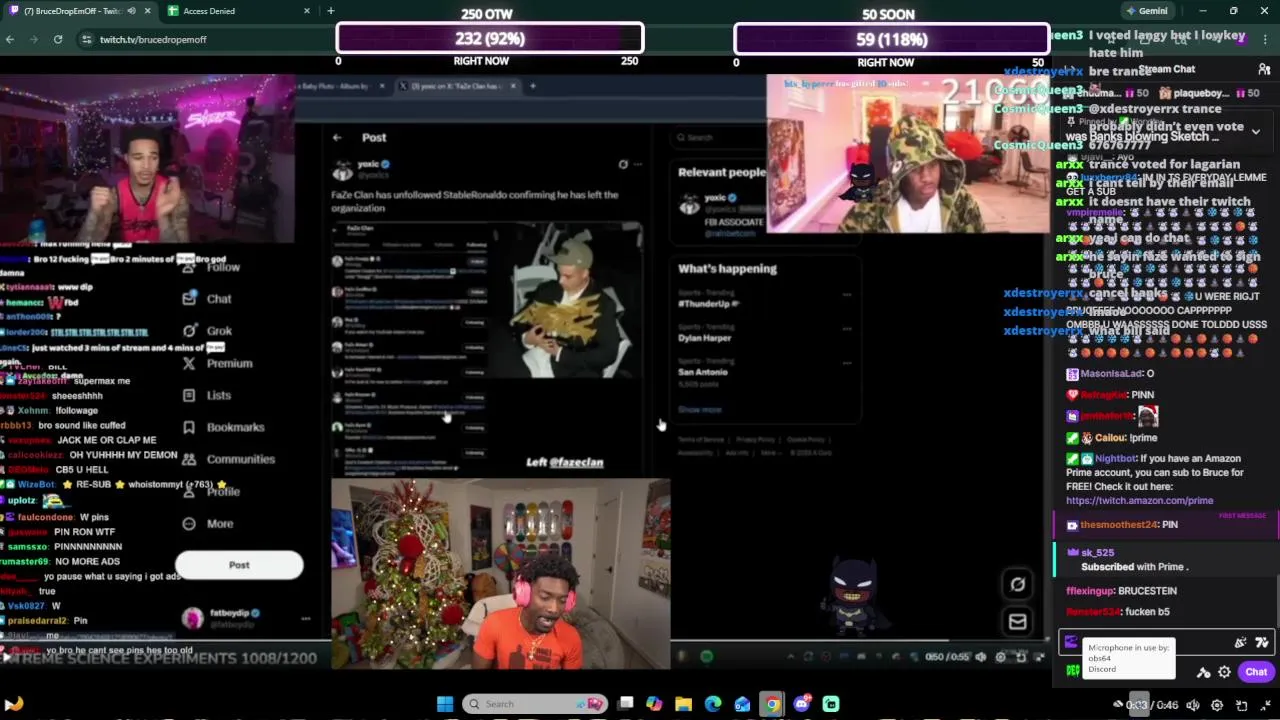Open the #ThunderUp trending topic
Viewport: 1280px width, 720px height.
click(x=708, y=303)
